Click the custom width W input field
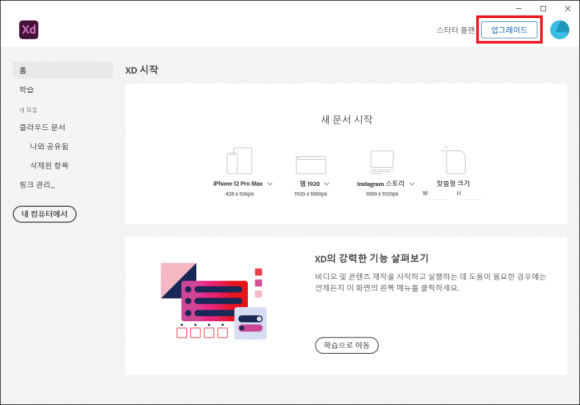 point(439,194)
